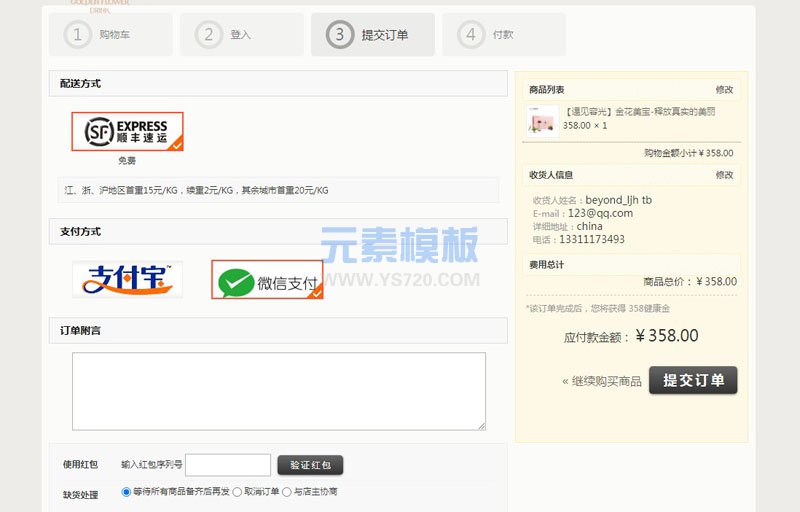This screenshot has width=800, height=512.
Task: Select step 3 提交订单
Action: click(373, 35)
